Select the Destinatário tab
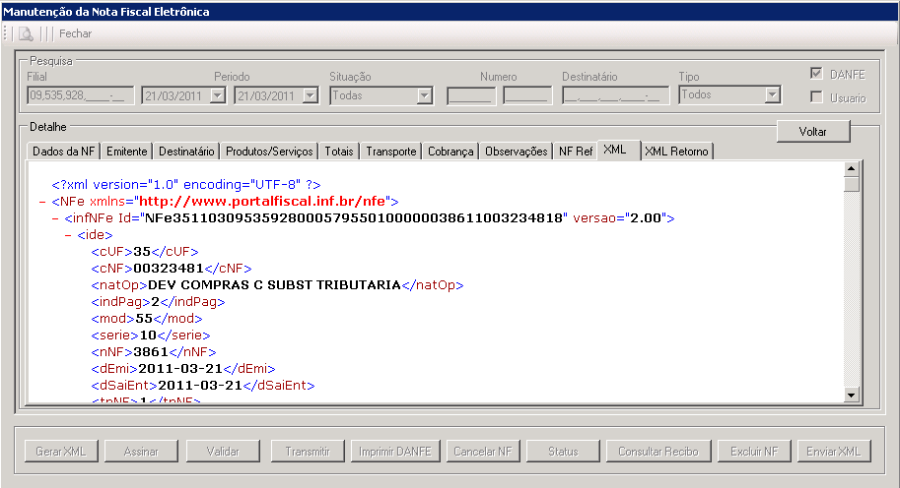The height and width of the screenshot is (488, 900). 187,152
